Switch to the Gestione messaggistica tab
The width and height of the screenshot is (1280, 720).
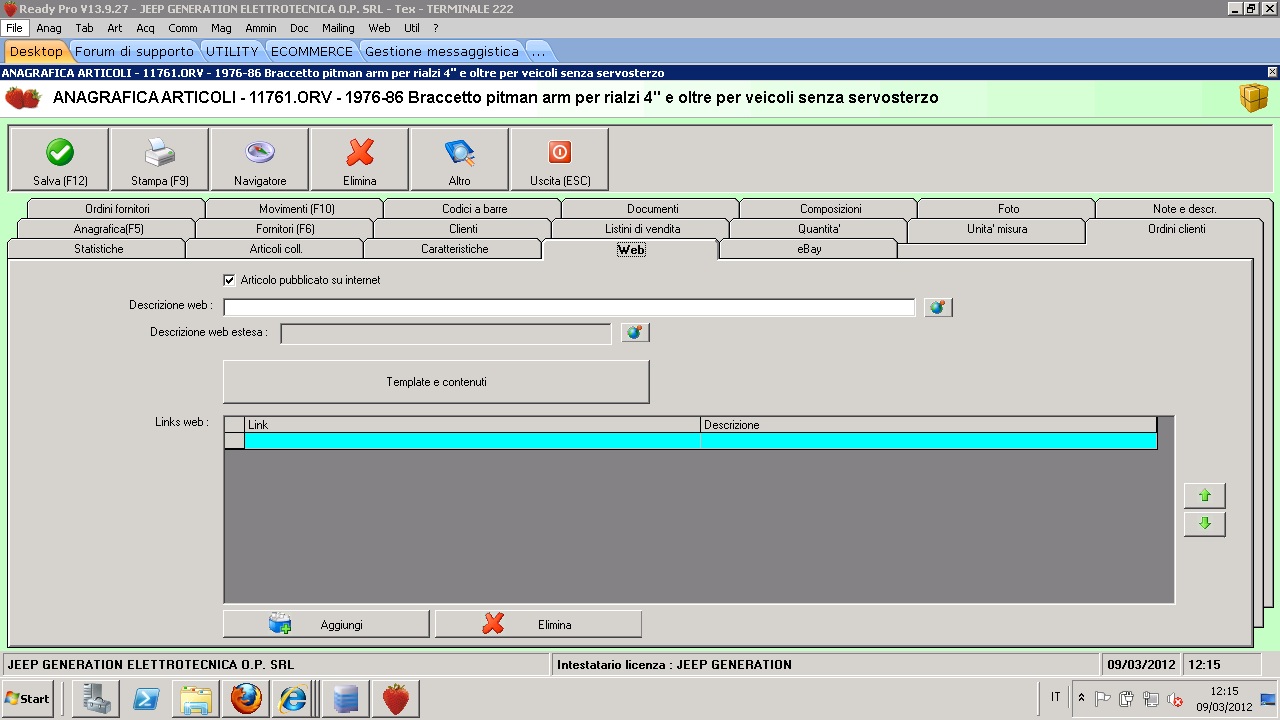tap(441, 51)
